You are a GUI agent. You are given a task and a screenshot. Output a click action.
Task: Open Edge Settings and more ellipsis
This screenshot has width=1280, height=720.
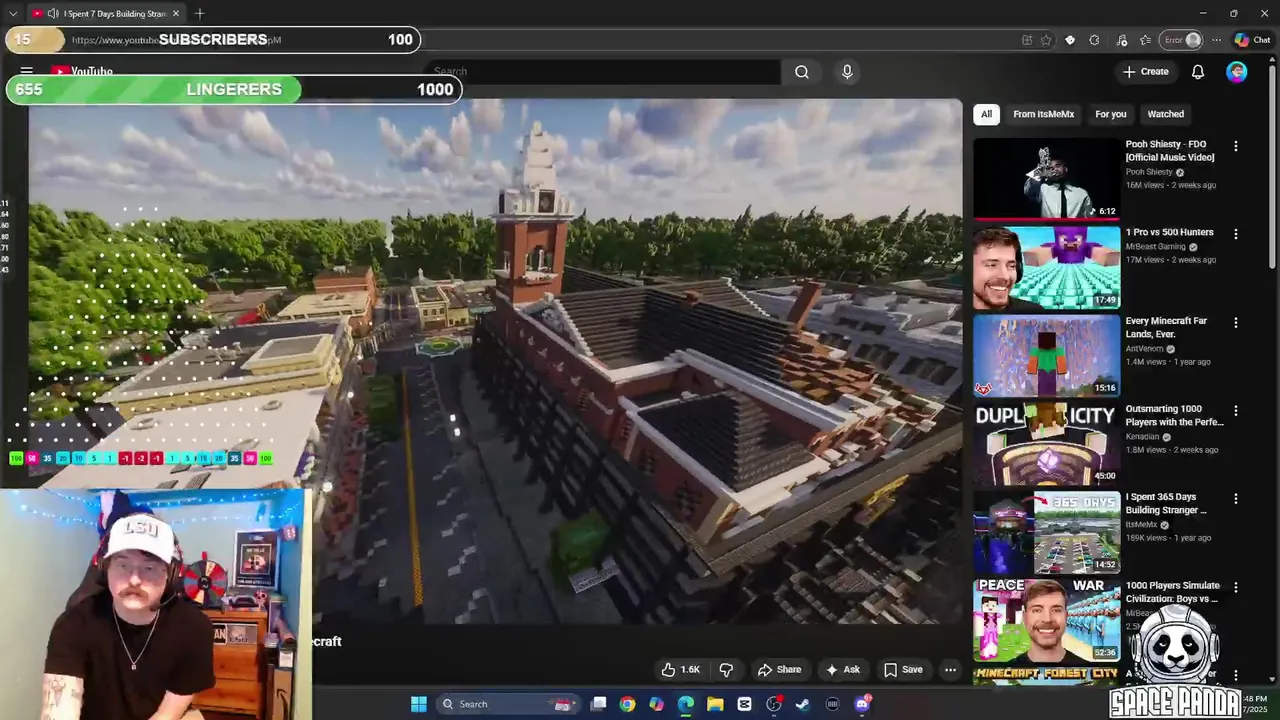pos(1216,40)
